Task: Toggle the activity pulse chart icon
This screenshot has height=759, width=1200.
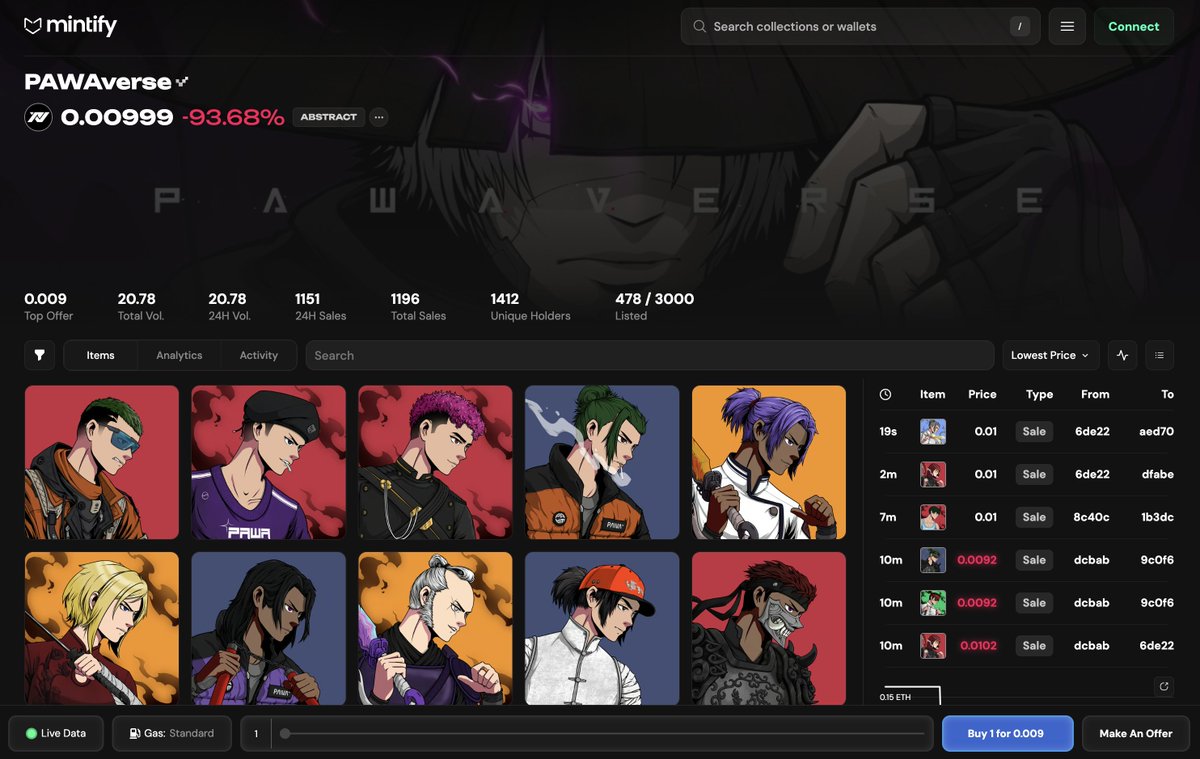Action: click(x=1122, y=355)
